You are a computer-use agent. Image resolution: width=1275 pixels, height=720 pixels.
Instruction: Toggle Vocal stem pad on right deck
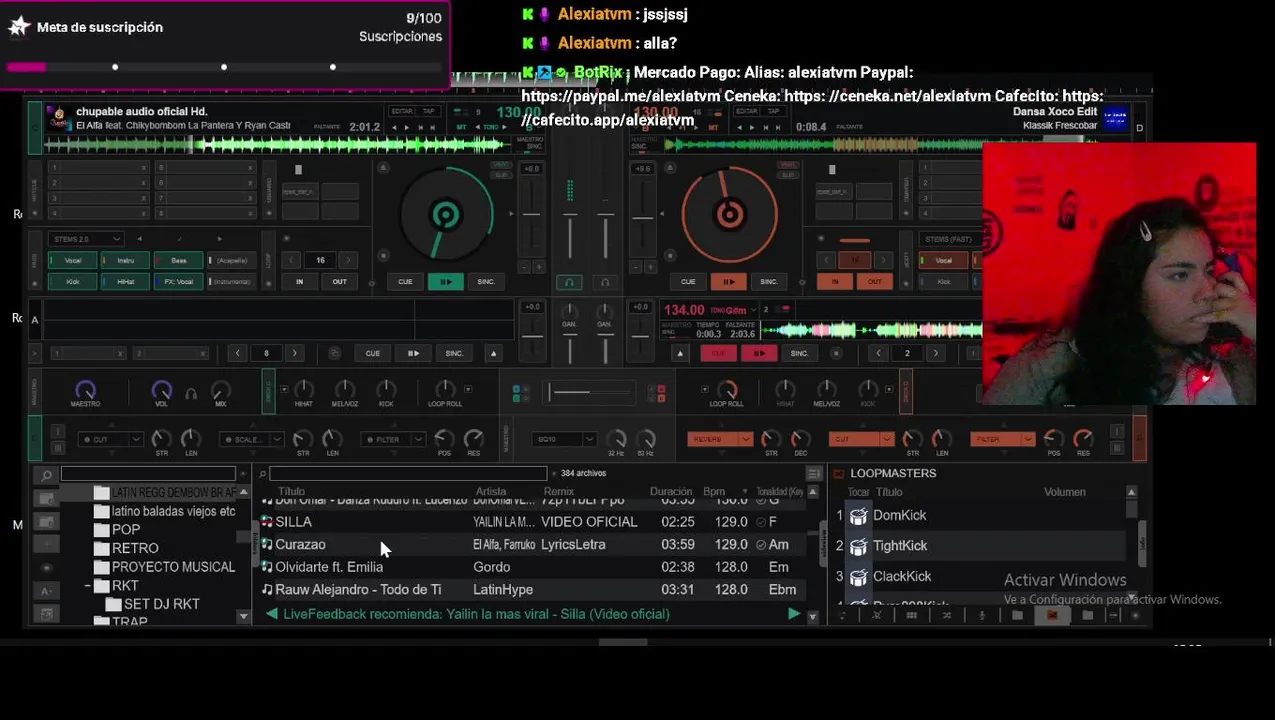[943, 261]
